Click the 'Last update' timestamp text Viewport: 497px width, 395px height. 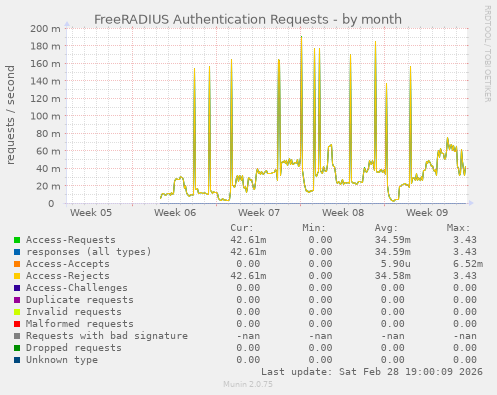click(x=372, y=372)
